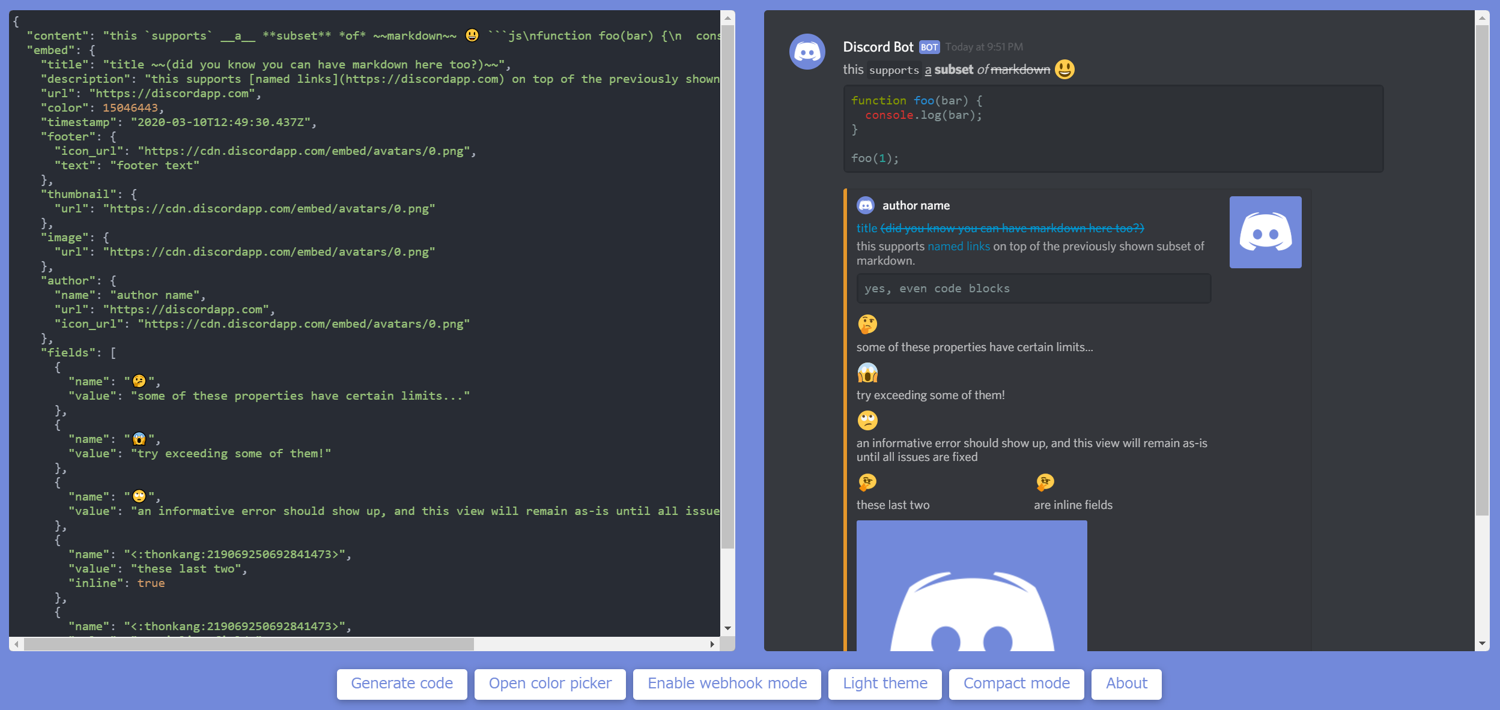Click the preview scroll-up arrow
The image size is (1500, 710).
(1482, 18)
